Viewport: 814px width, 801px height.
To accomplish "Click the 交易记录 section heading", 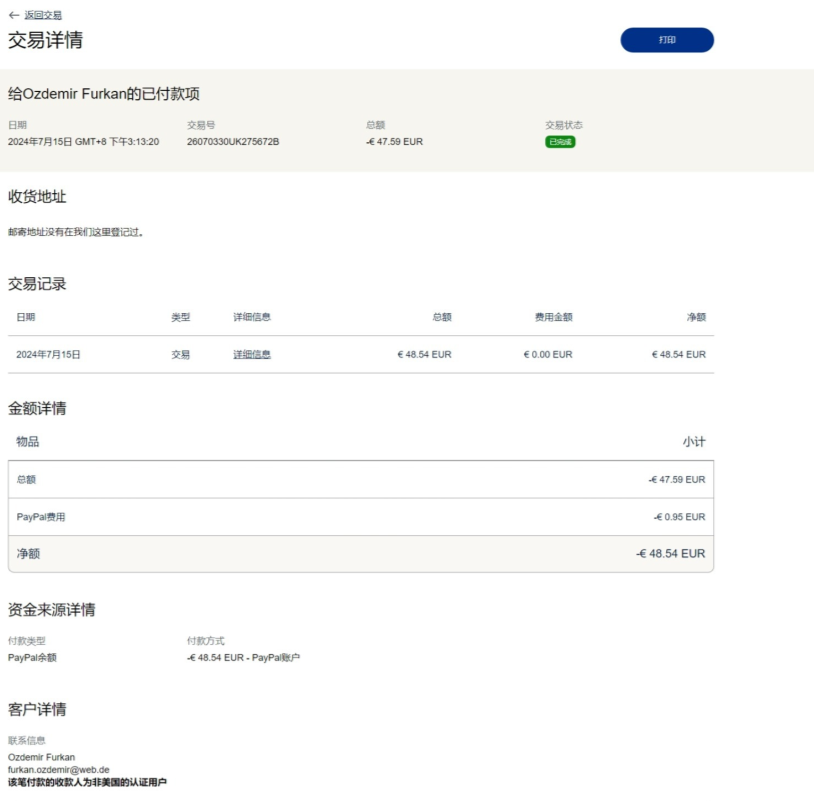I will tap(37, 284).
